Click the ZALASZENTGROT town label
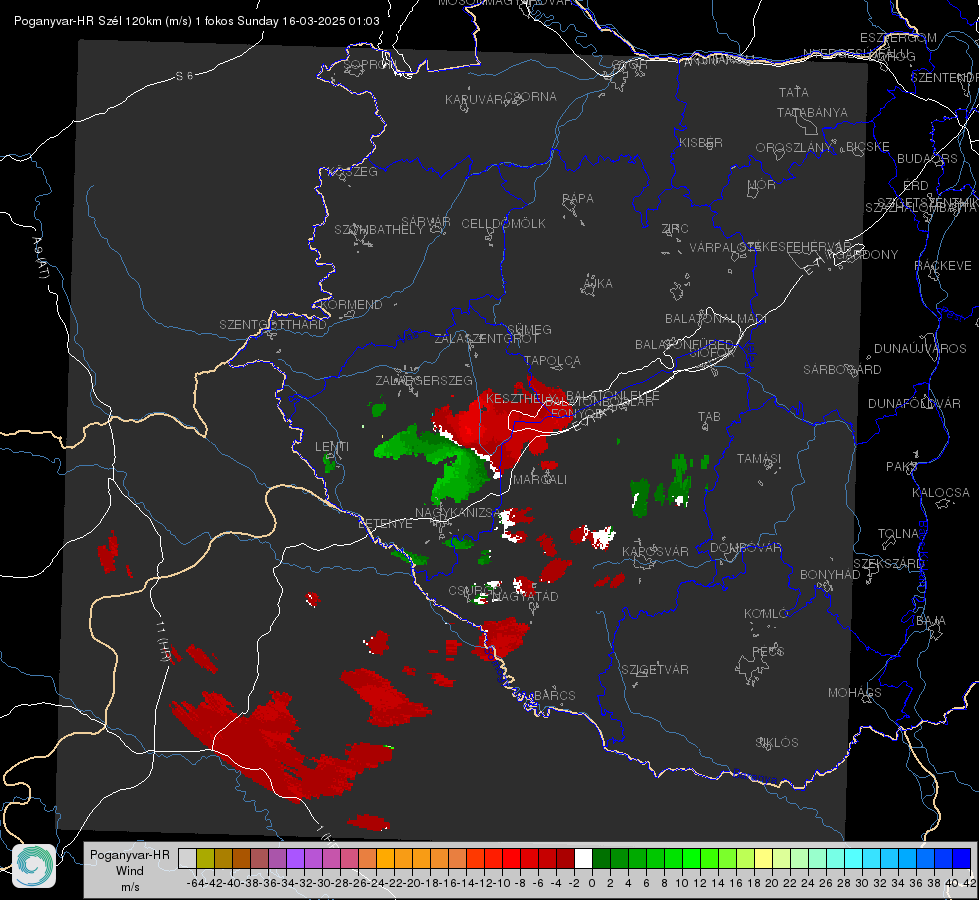This screenshot has width=979, height=900. pos(486,339)
